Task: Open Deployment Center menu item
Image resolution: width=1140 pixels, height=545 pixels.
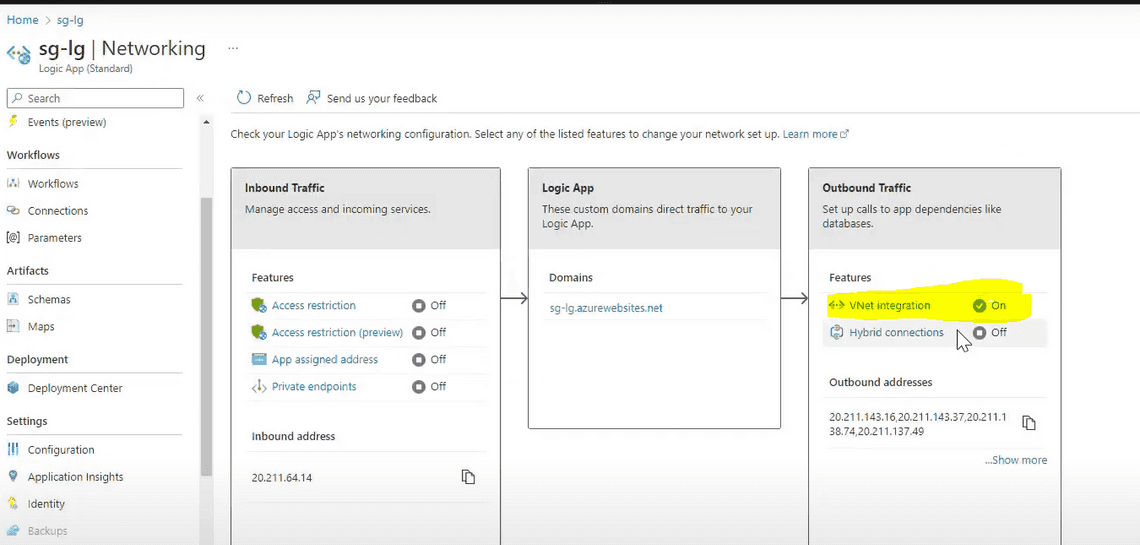Action: (75, 388)
